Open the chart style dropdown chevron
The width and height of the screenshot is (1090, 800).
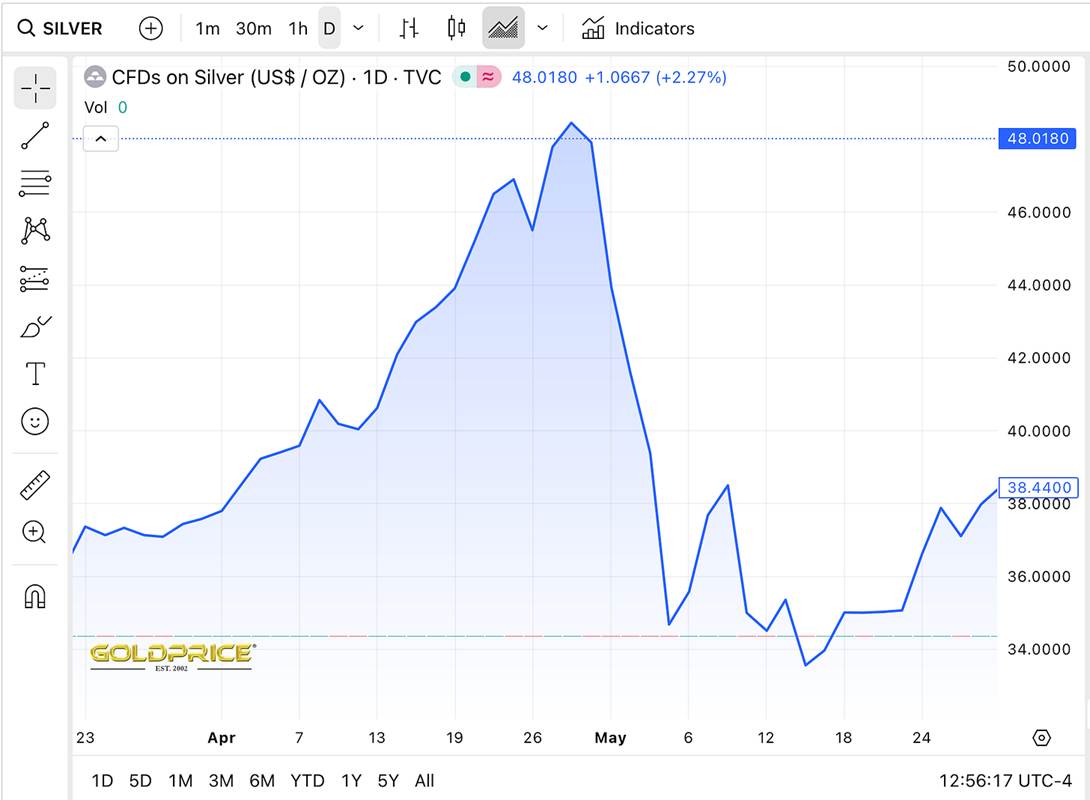pyautogui.click(x=542, y=28)
